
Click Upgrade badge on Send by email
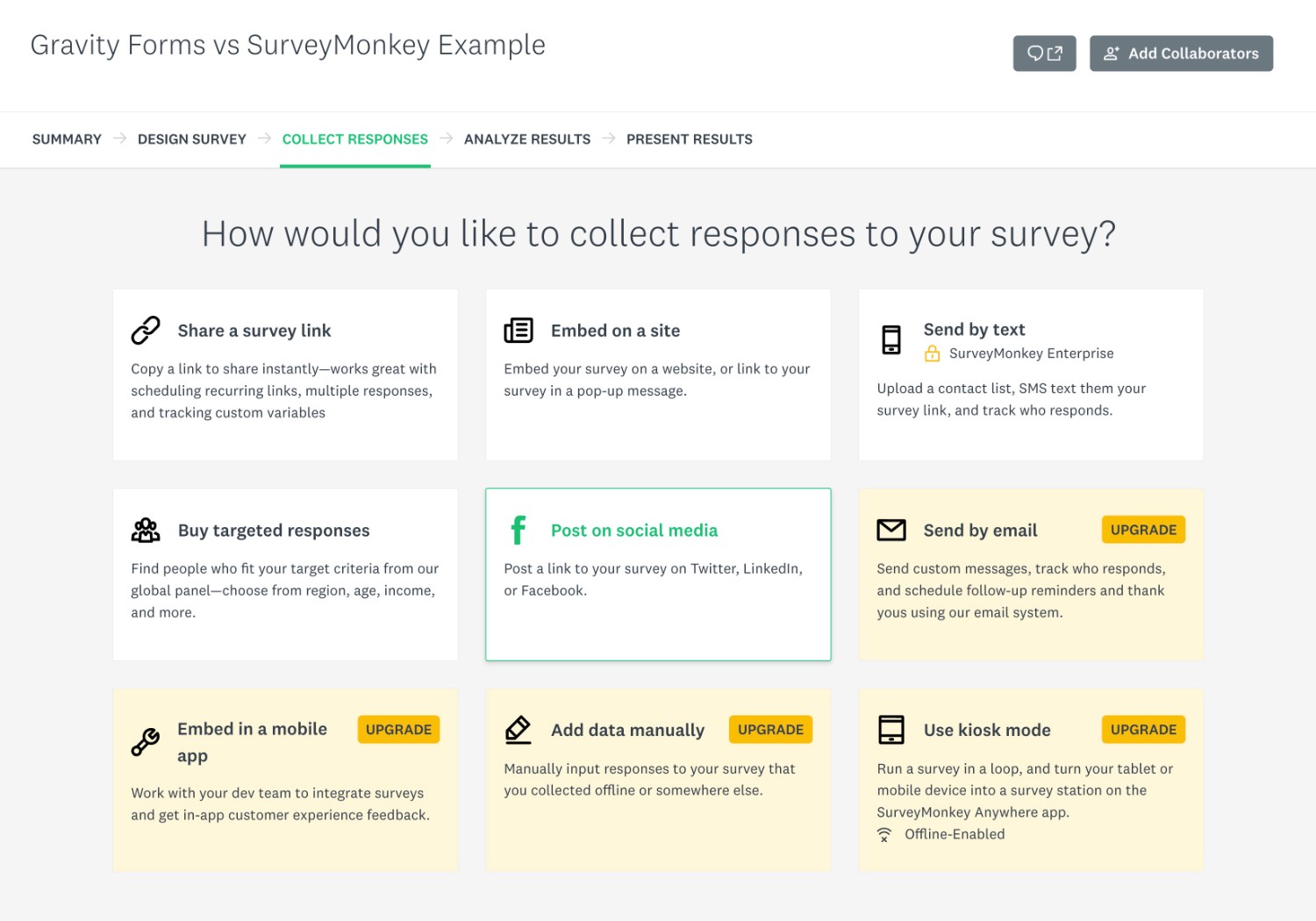coord(1143,530)
